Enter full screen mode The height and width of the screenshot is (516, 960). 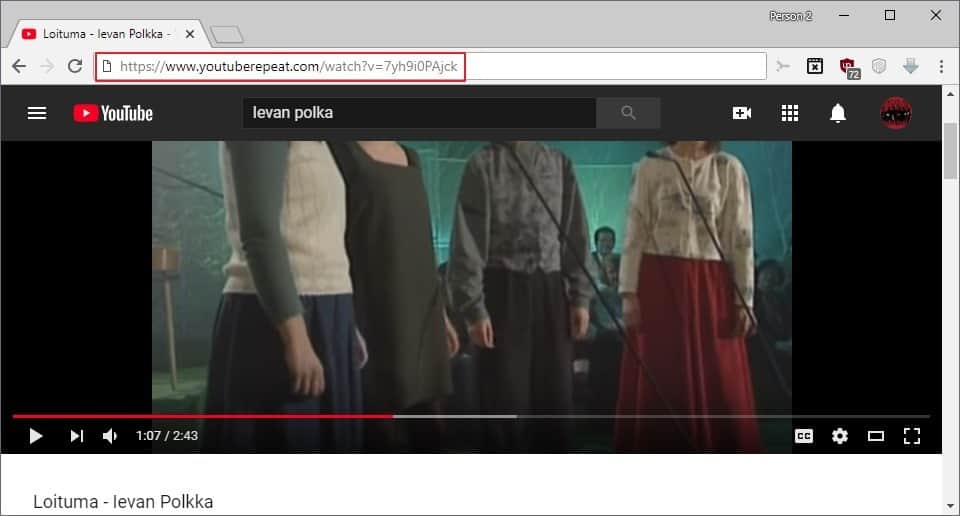click(x=912, y=436)
